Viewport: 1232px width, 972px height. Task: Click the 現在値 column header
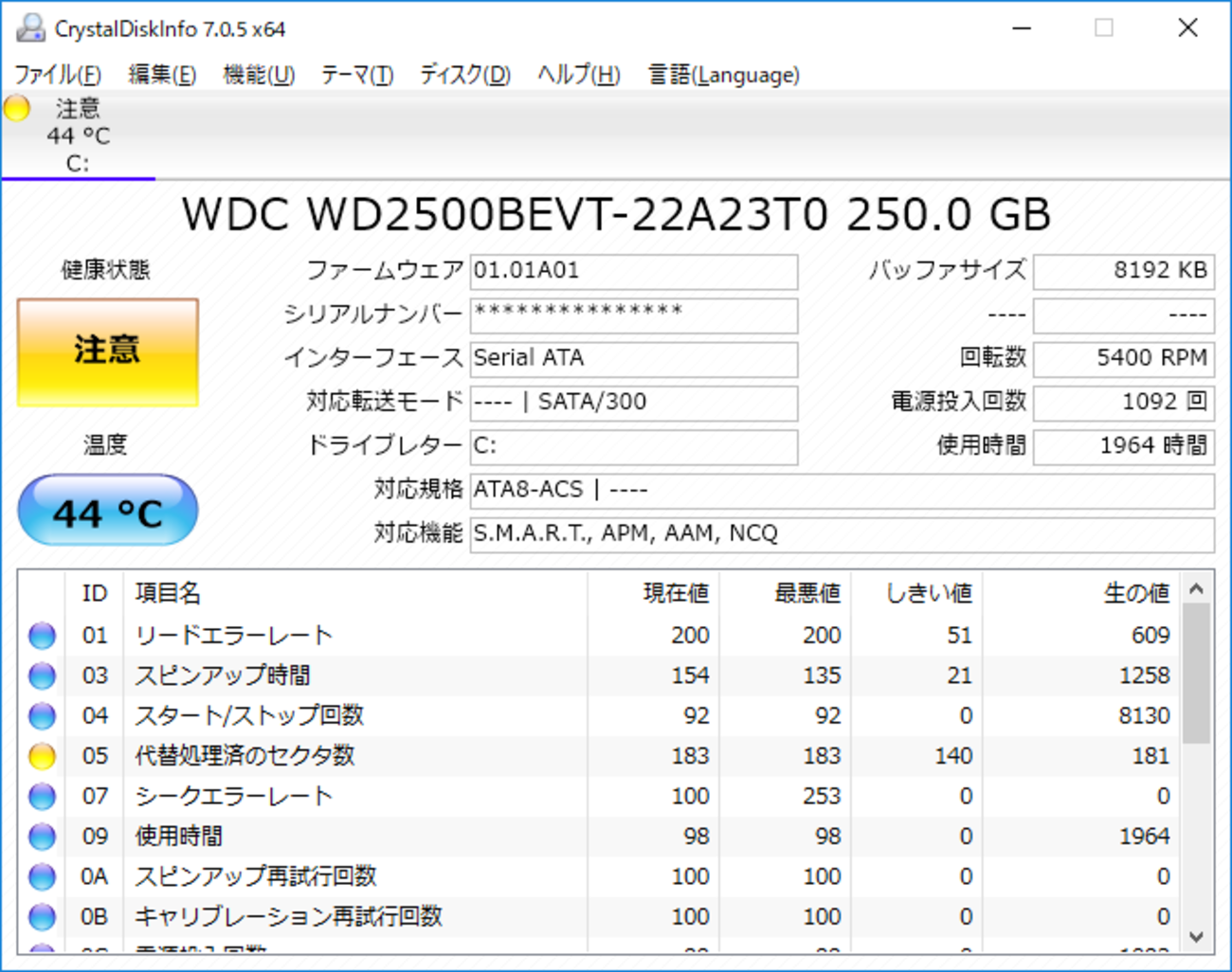(x=654, y=593)
